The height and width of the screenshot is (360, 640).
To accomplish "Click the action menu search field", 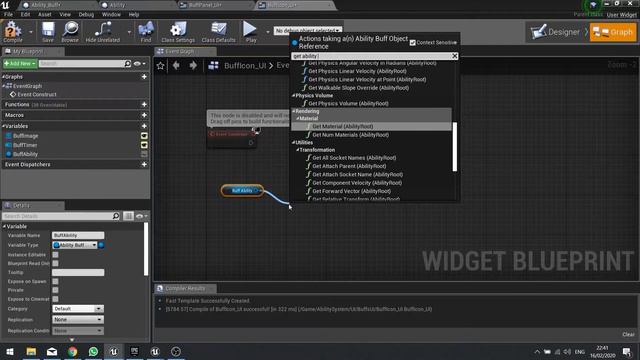I will [371, 56].
